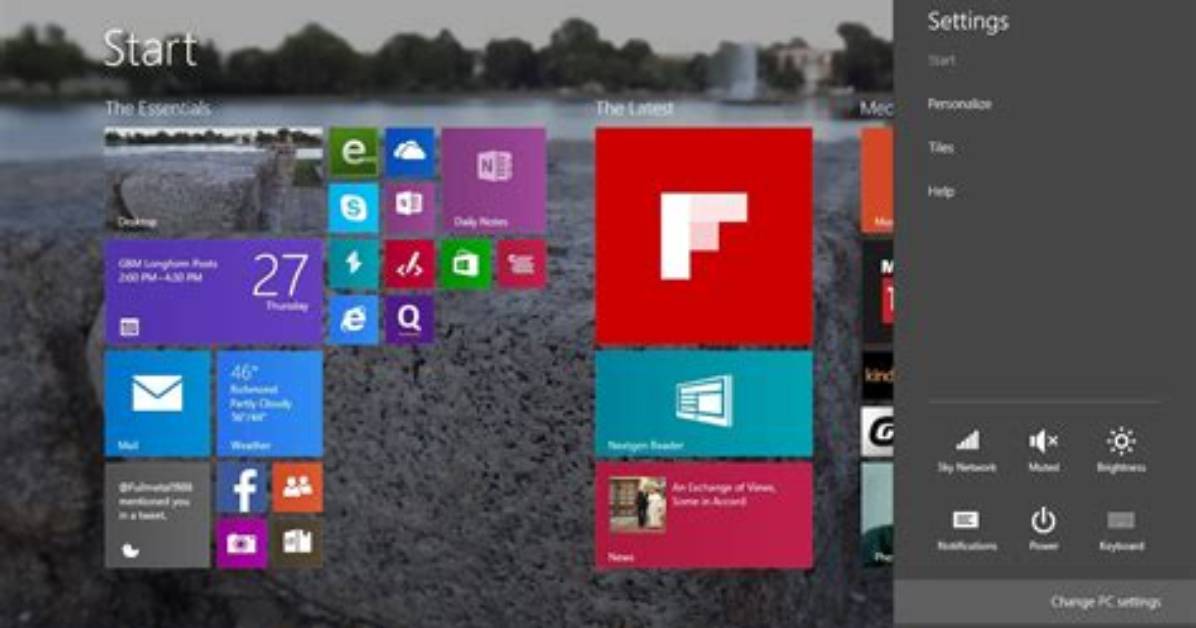This screenshot has height=628, width=1196.
Task: Launch the Nextgen Reader tile
Action: [703, 403]
